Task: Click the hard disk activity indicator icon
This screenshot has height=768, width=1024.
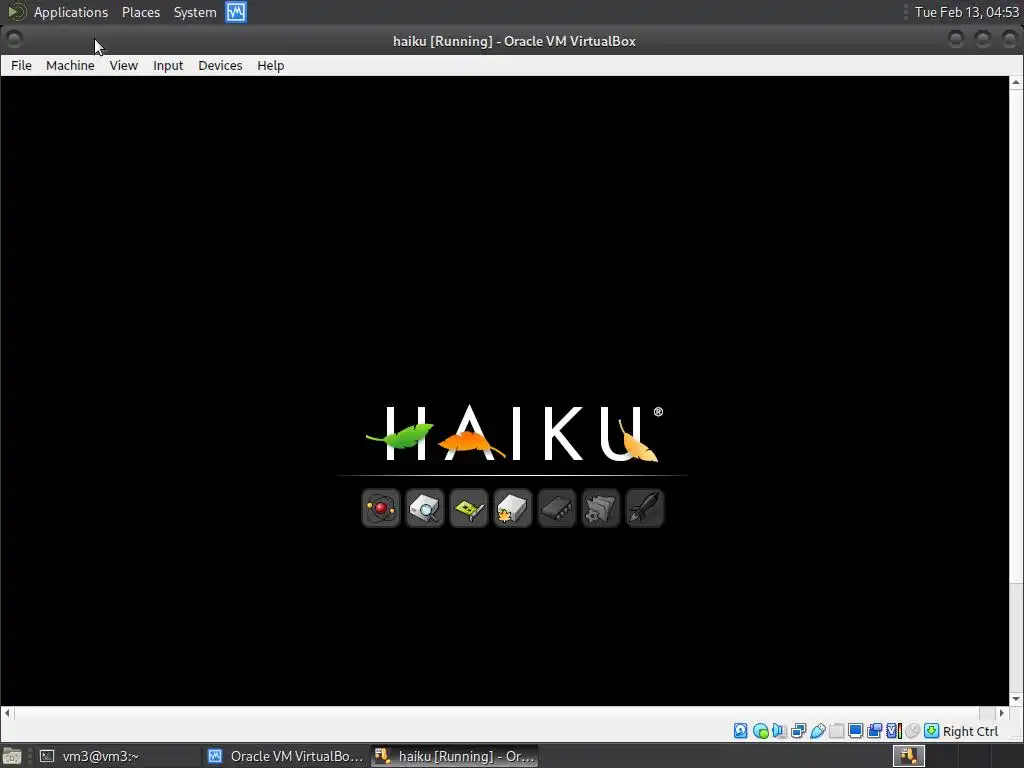Action: click(x=741, y=731)
